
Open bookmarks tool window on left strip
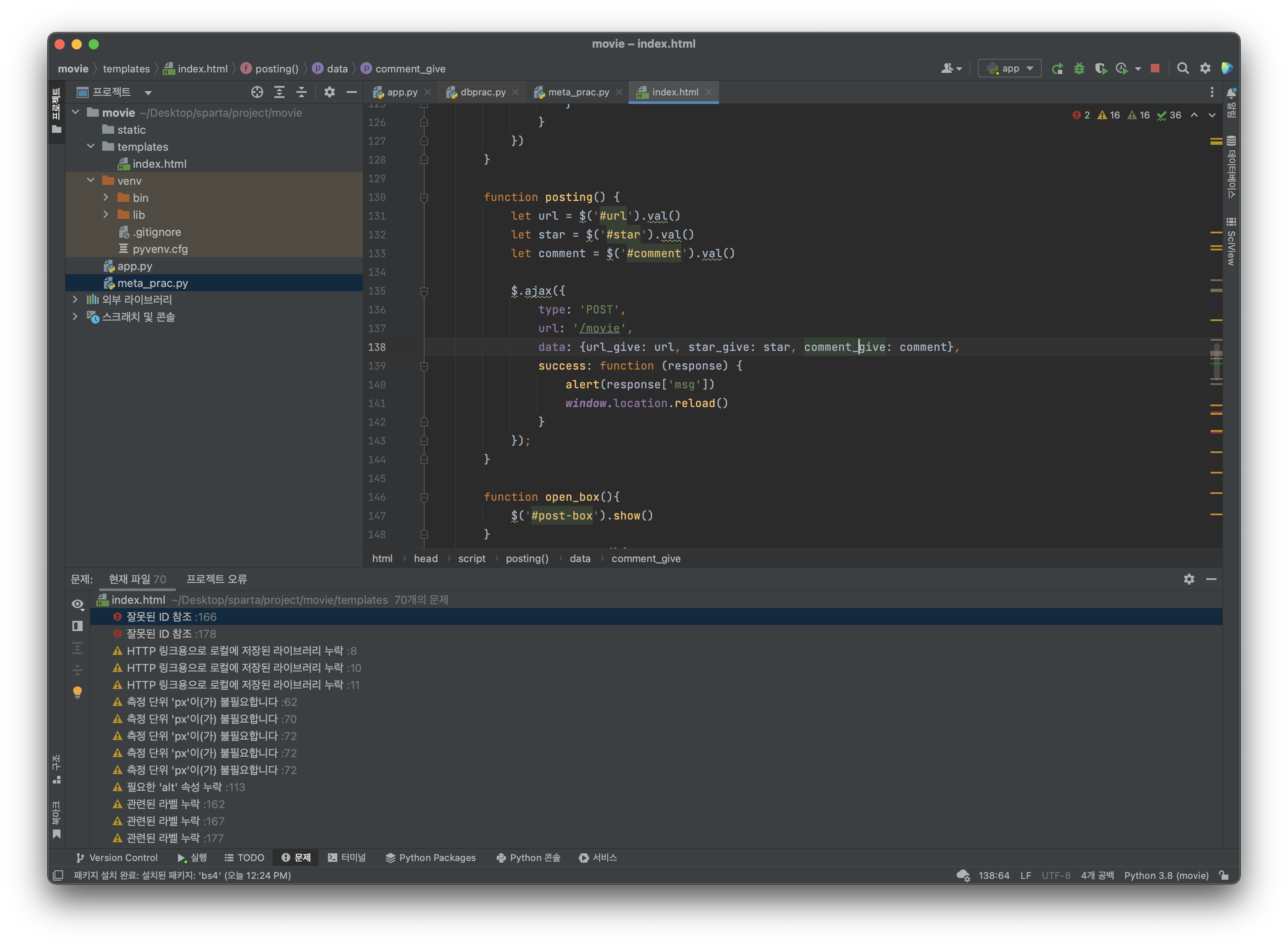56,820
